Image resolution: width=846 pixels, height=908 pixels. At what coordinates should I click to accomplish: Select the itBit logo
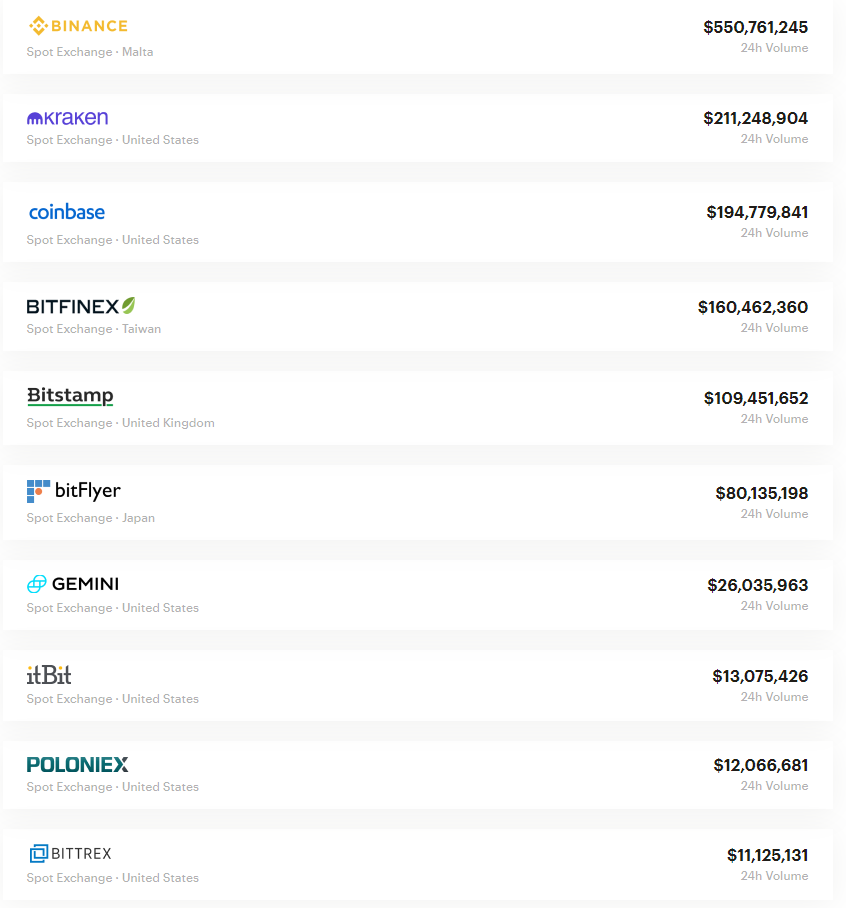(49, 675)
